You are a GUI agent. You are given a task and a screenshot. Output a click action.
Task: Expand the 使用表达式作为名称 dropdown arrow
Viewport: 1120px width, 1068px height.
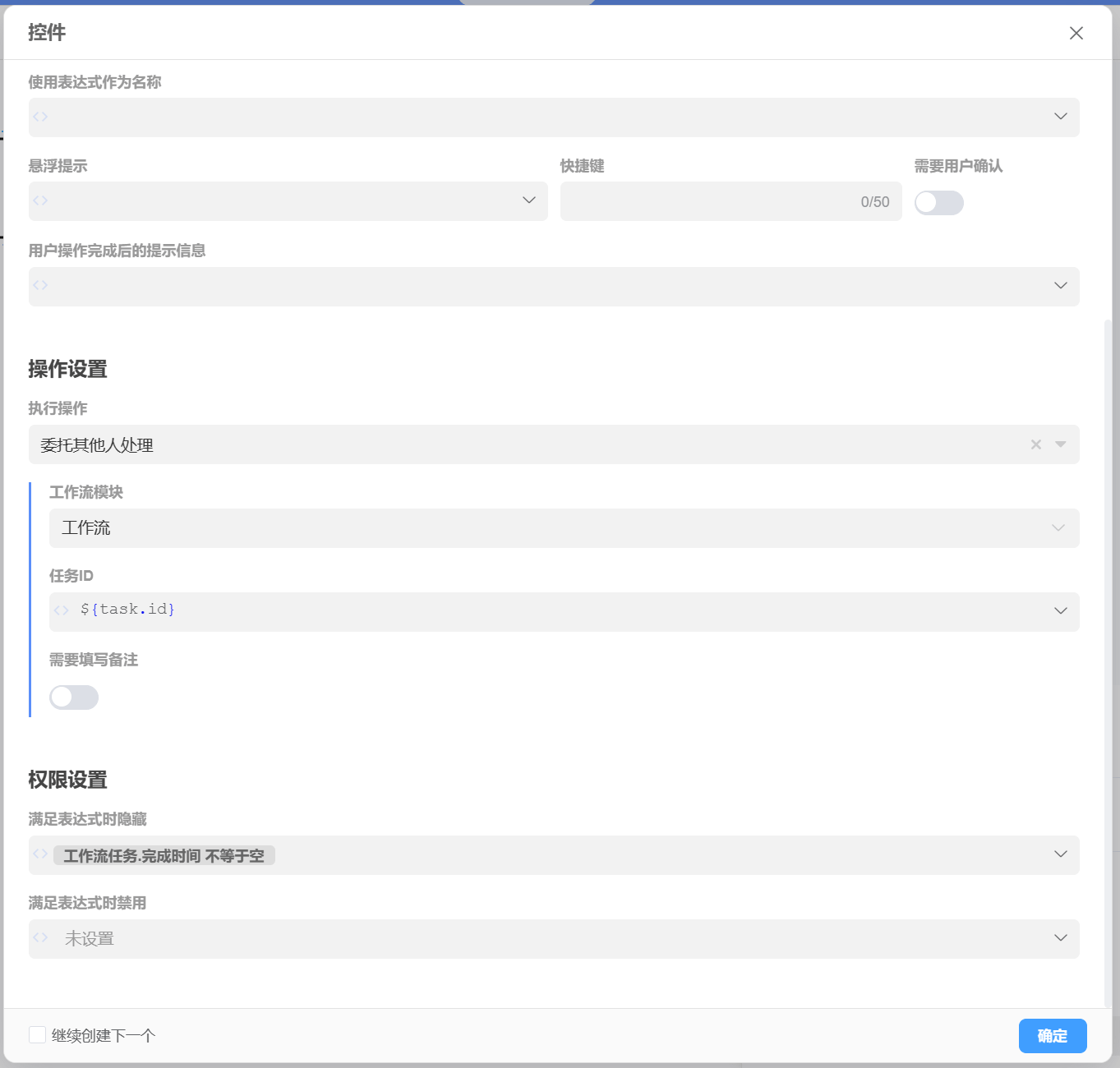1060,117
